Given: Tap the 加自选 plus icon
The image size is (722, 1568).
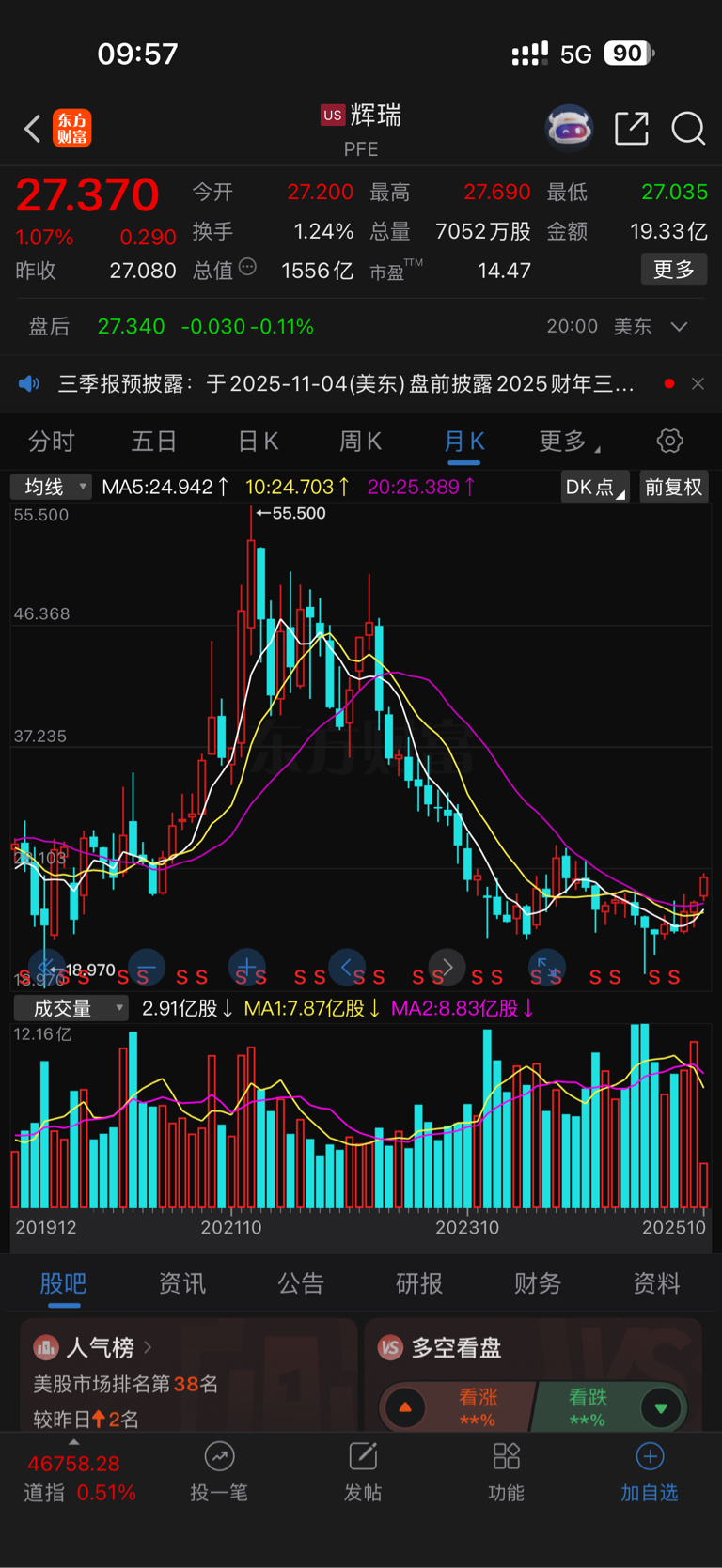Looking at the screenshot, I should click(x=650, y=1456).
